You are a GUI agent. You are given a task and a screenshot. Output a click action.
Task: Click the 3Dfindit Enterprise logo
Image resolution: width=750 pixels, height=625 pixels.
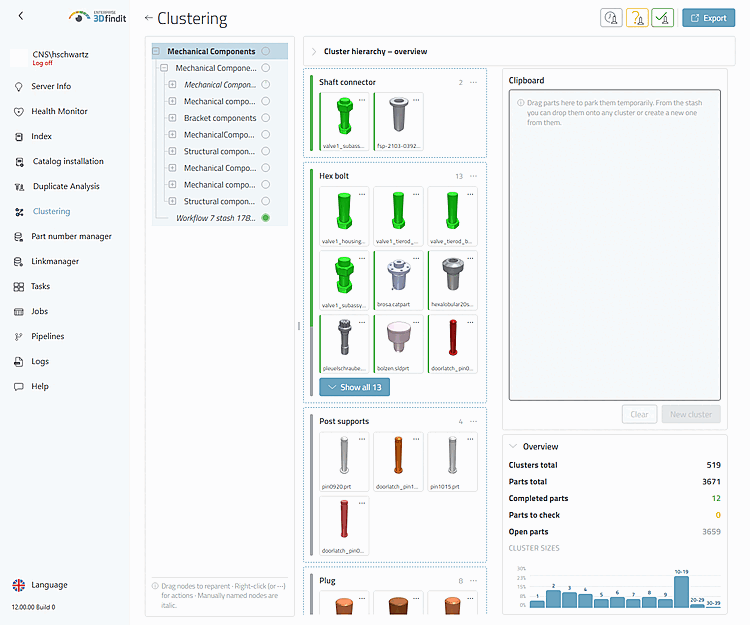tap(98, 17)
